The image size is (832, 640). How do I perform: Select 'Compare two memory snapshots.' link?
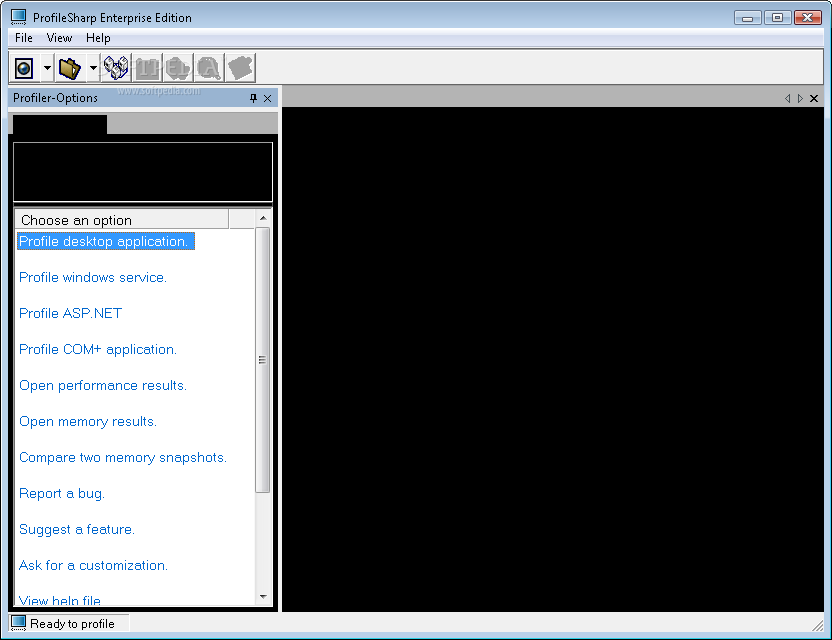click(123, 457)
